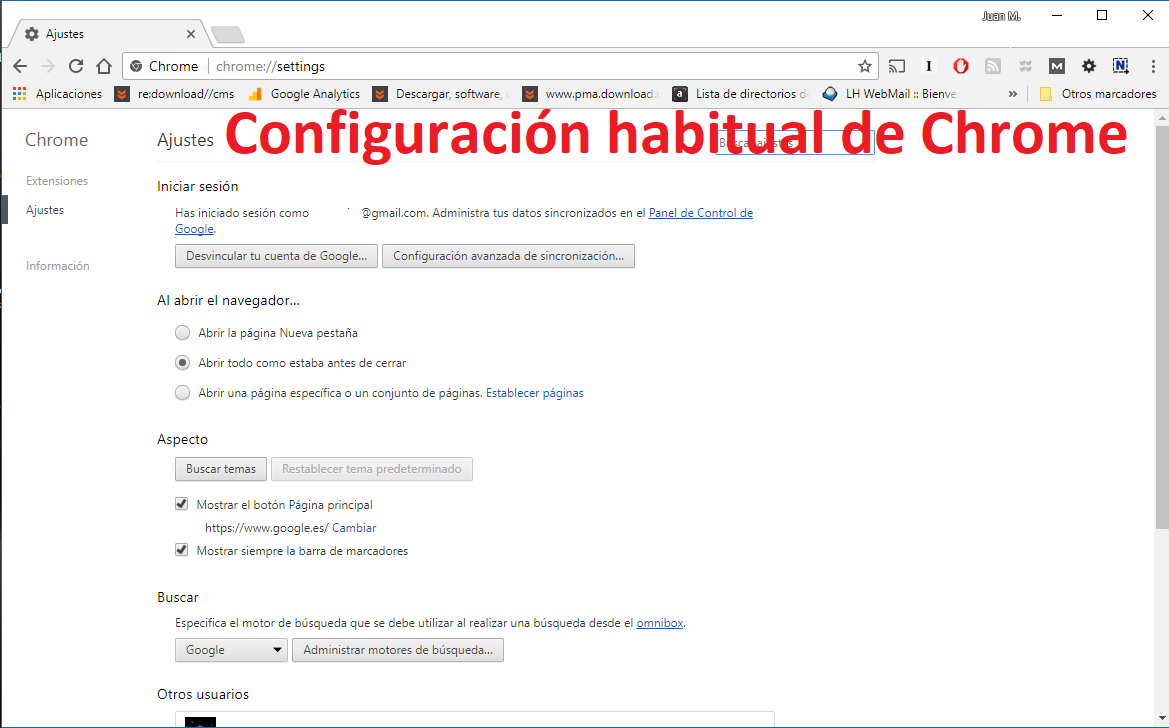
Task: Close the Ajustes tab
Action: [191, 34]
